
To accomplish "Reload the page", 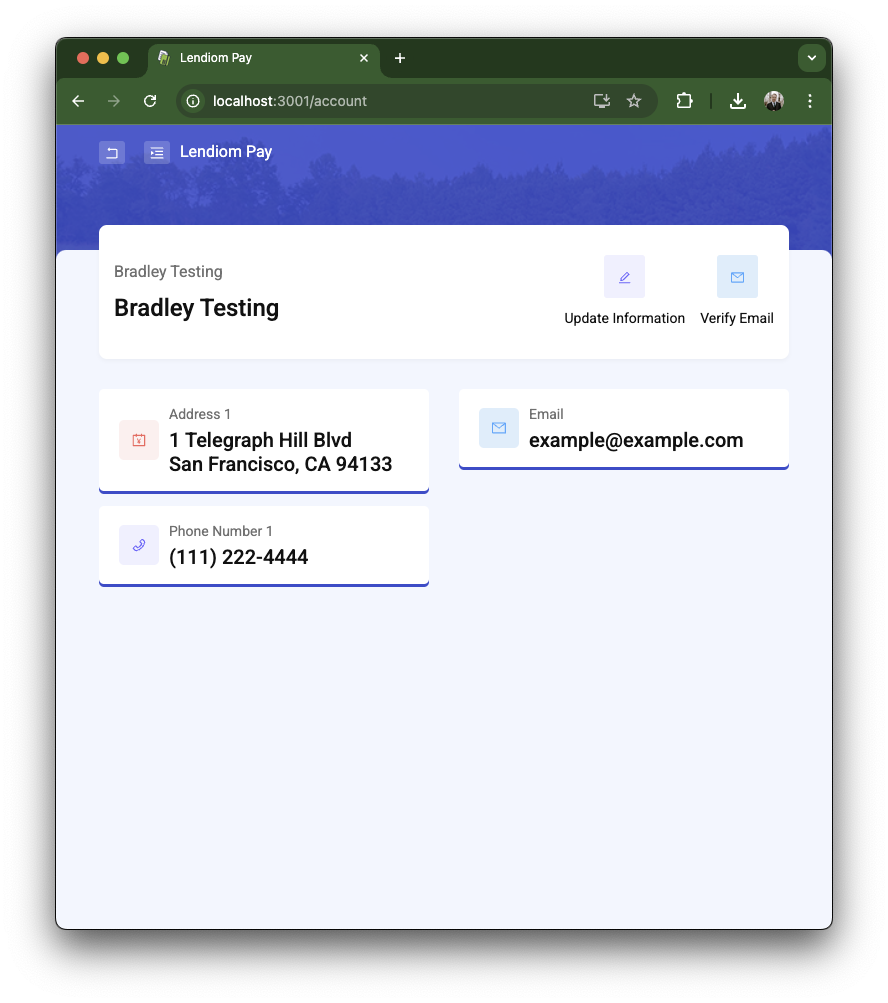I will pyautogui.click(x=150, y=101).
